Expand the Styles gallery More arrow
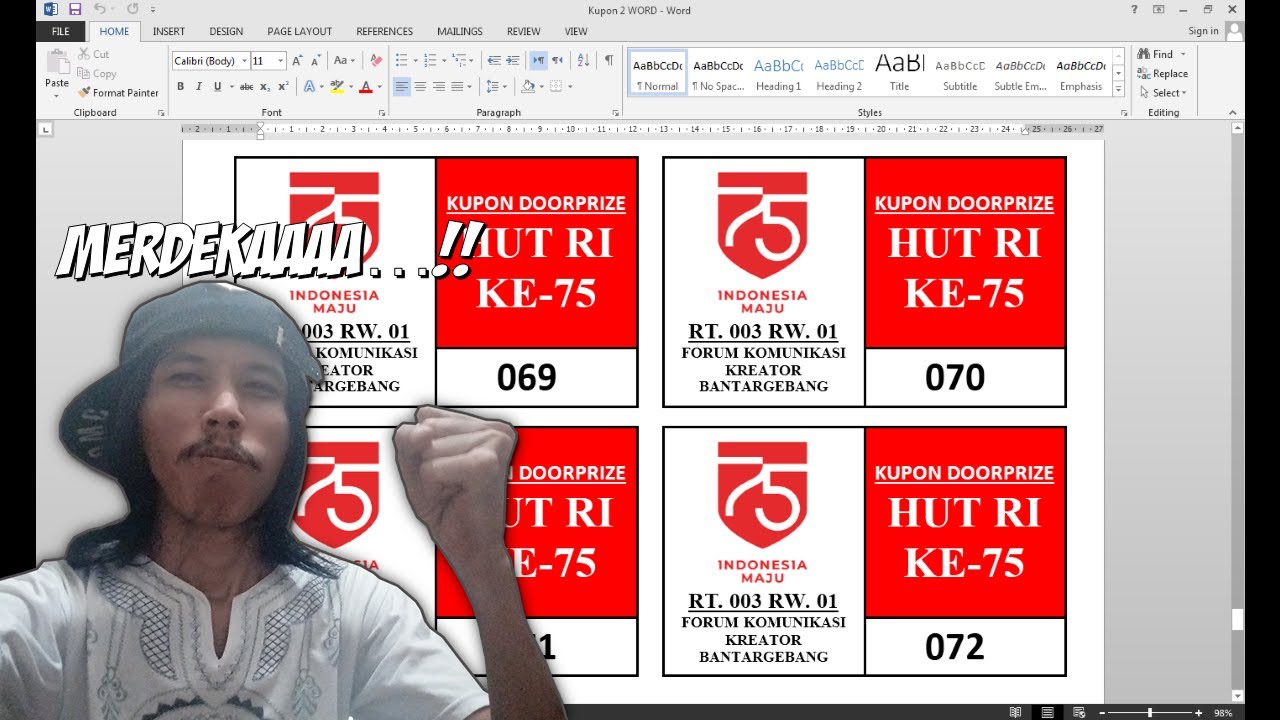This screenshot has height=720, width=1280. pyautogui.click(x=1118, y=89)
